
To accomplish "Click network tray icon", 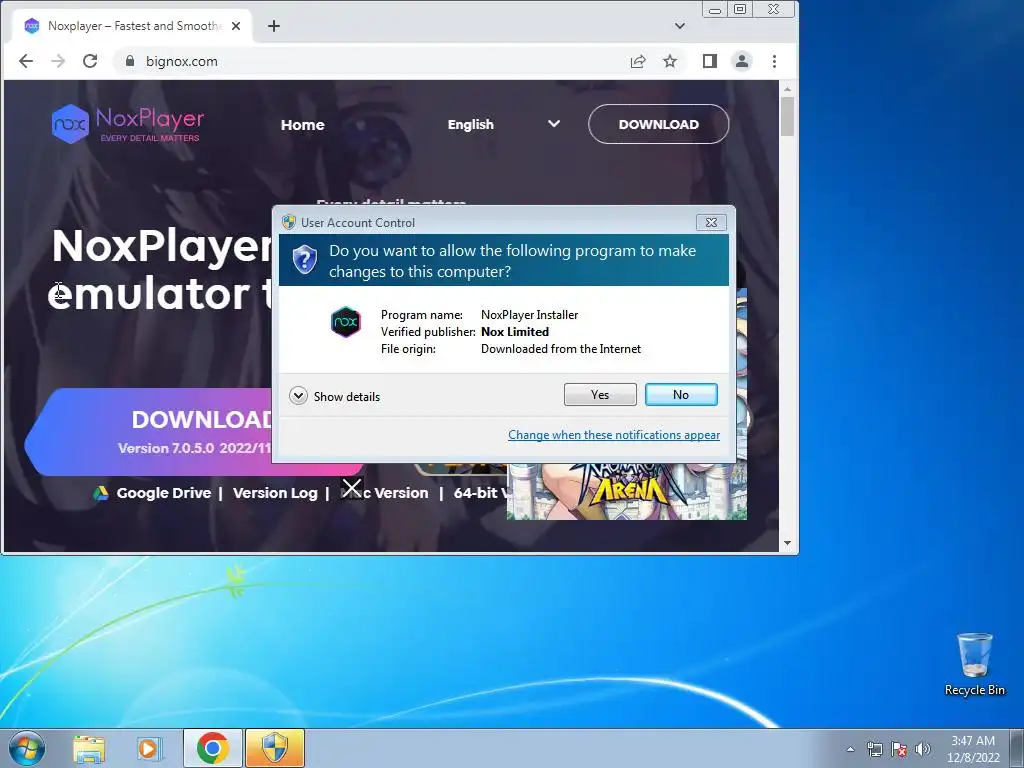I will click(874, 749).
